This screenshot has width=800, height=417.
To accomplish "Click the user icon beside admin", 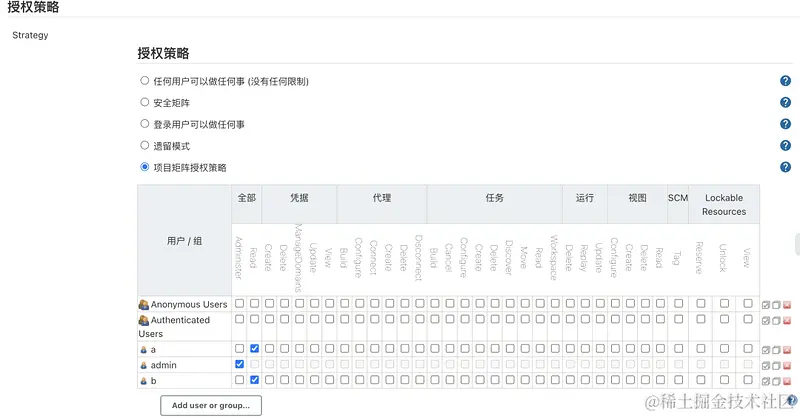I will [x=143, y=365].
